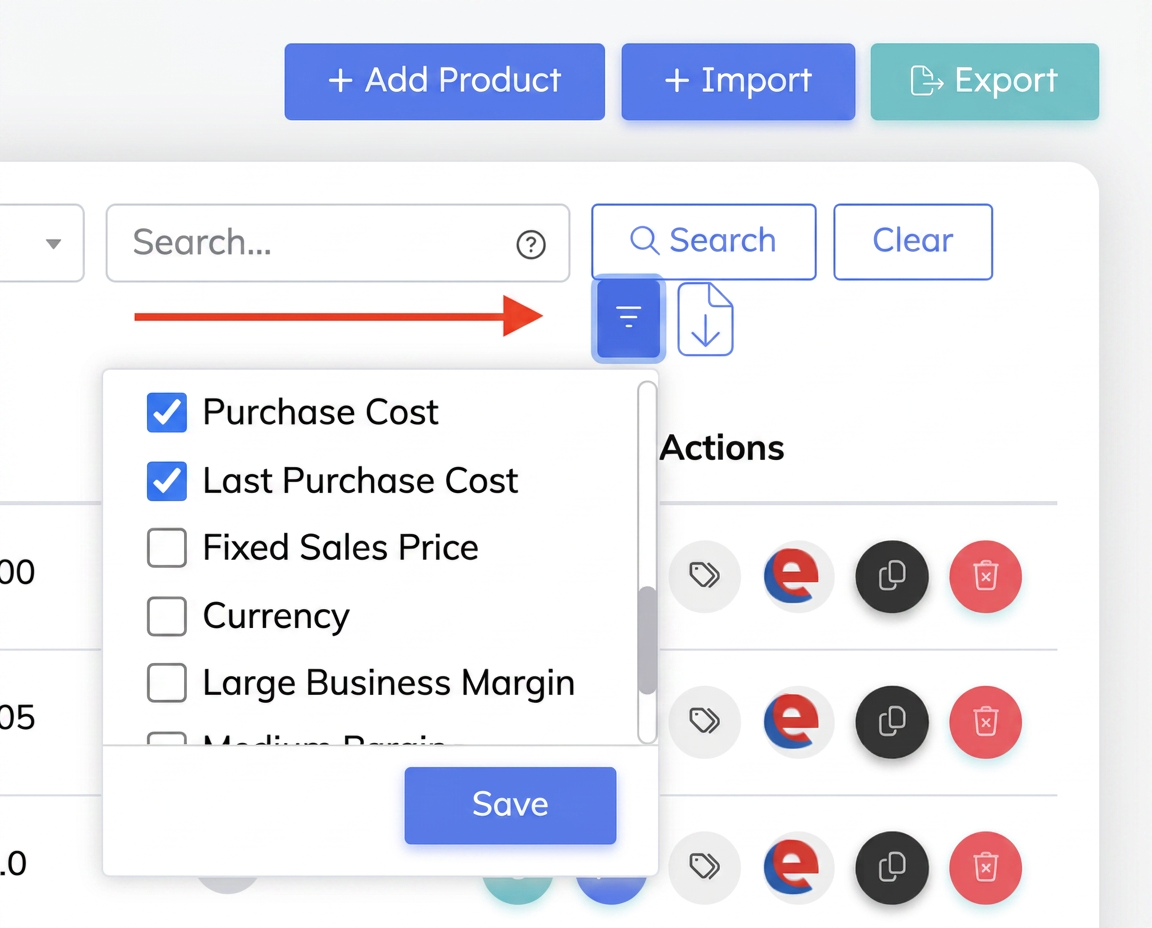Click the Import button
The image size is (1152, 928).
pyautogui.click(x=738, y=82)
